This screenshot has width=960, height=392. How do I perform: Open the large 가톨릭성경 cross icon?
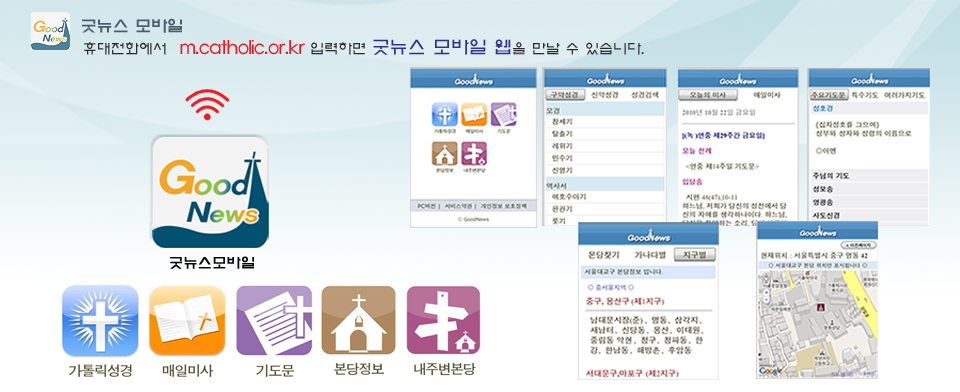[x=100, y=321]
